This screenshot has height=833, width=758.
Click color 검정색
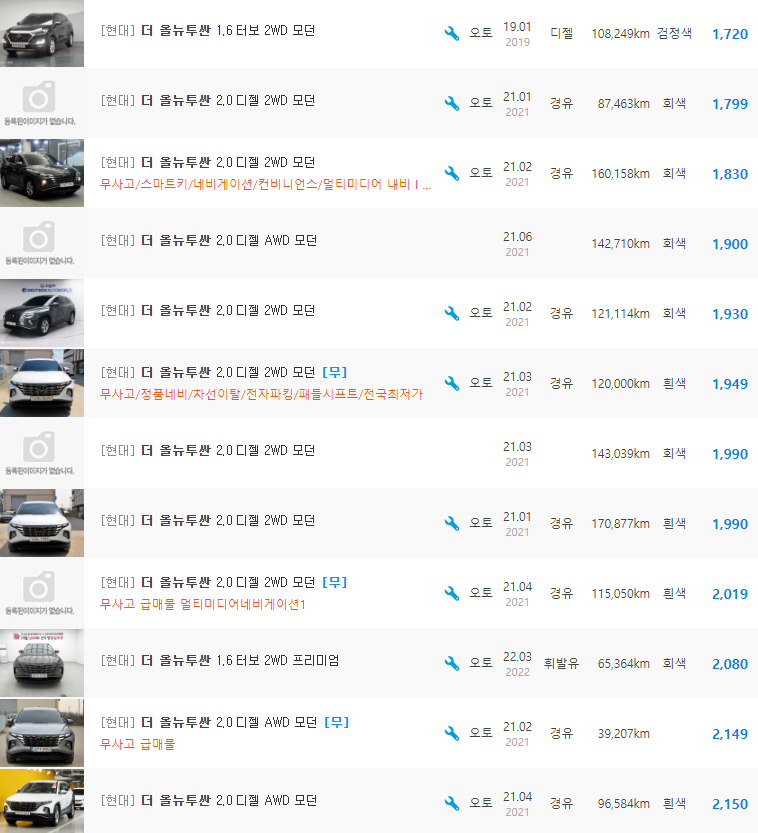674,33
